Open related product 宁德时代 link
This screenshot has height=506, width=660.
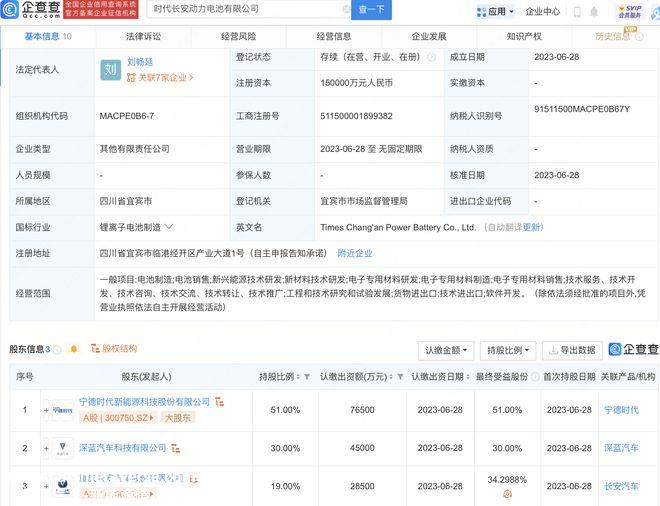point(621,410)
